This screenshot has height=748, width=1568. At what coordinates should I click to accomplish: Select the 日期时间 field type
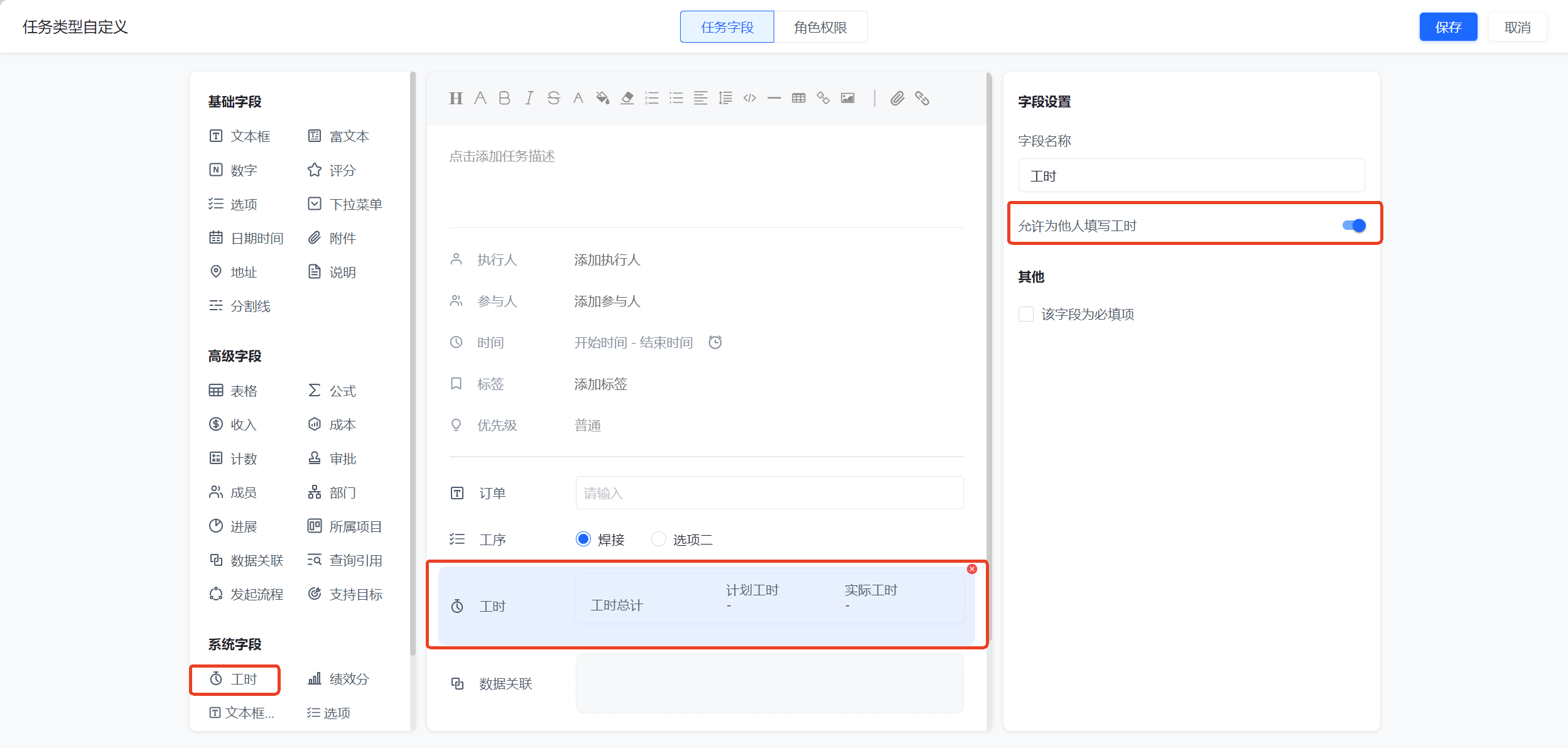[x=246, y=238]
